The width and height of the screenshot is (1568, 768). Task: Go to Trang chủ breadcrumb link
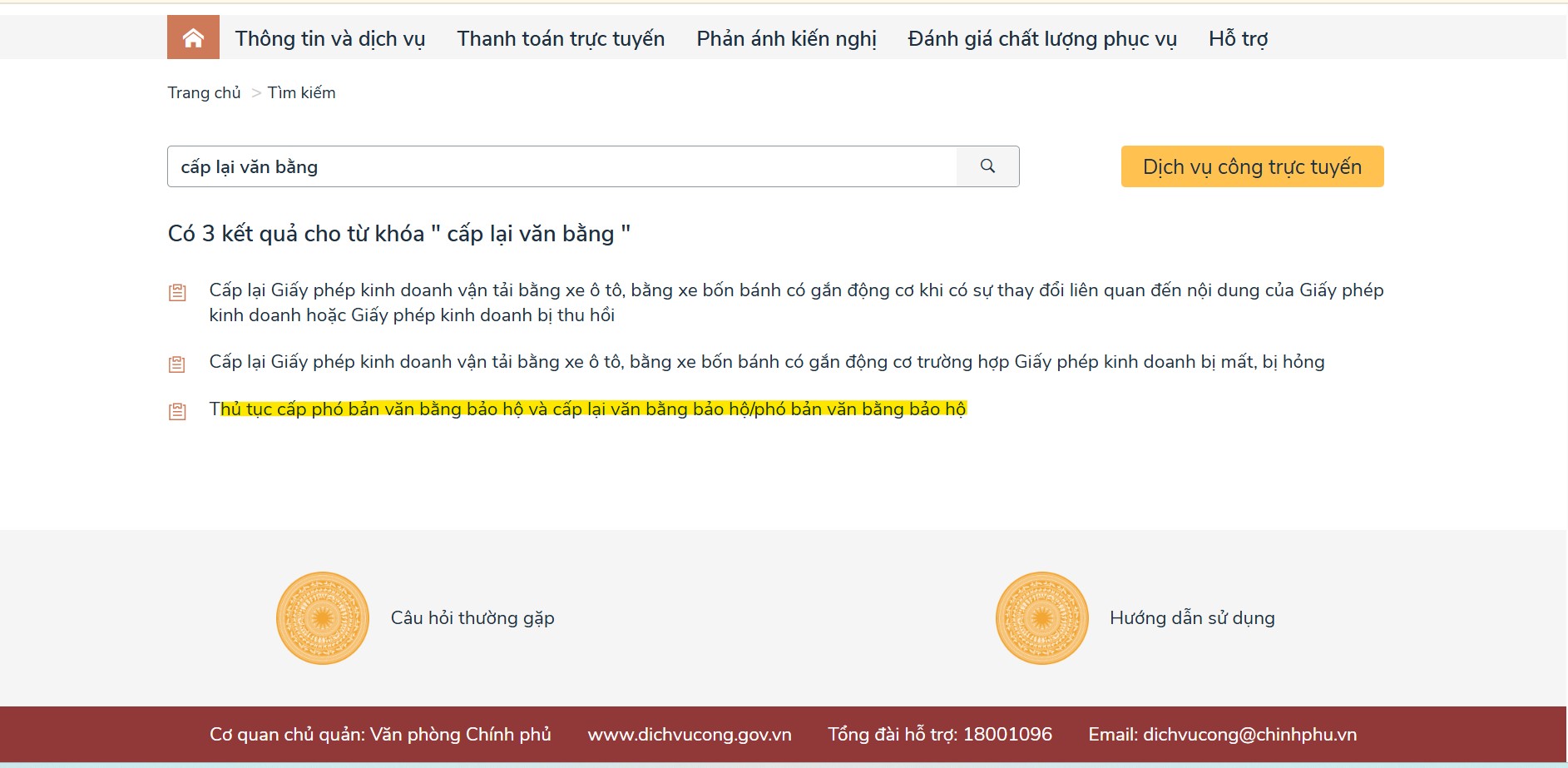(204, 92)
